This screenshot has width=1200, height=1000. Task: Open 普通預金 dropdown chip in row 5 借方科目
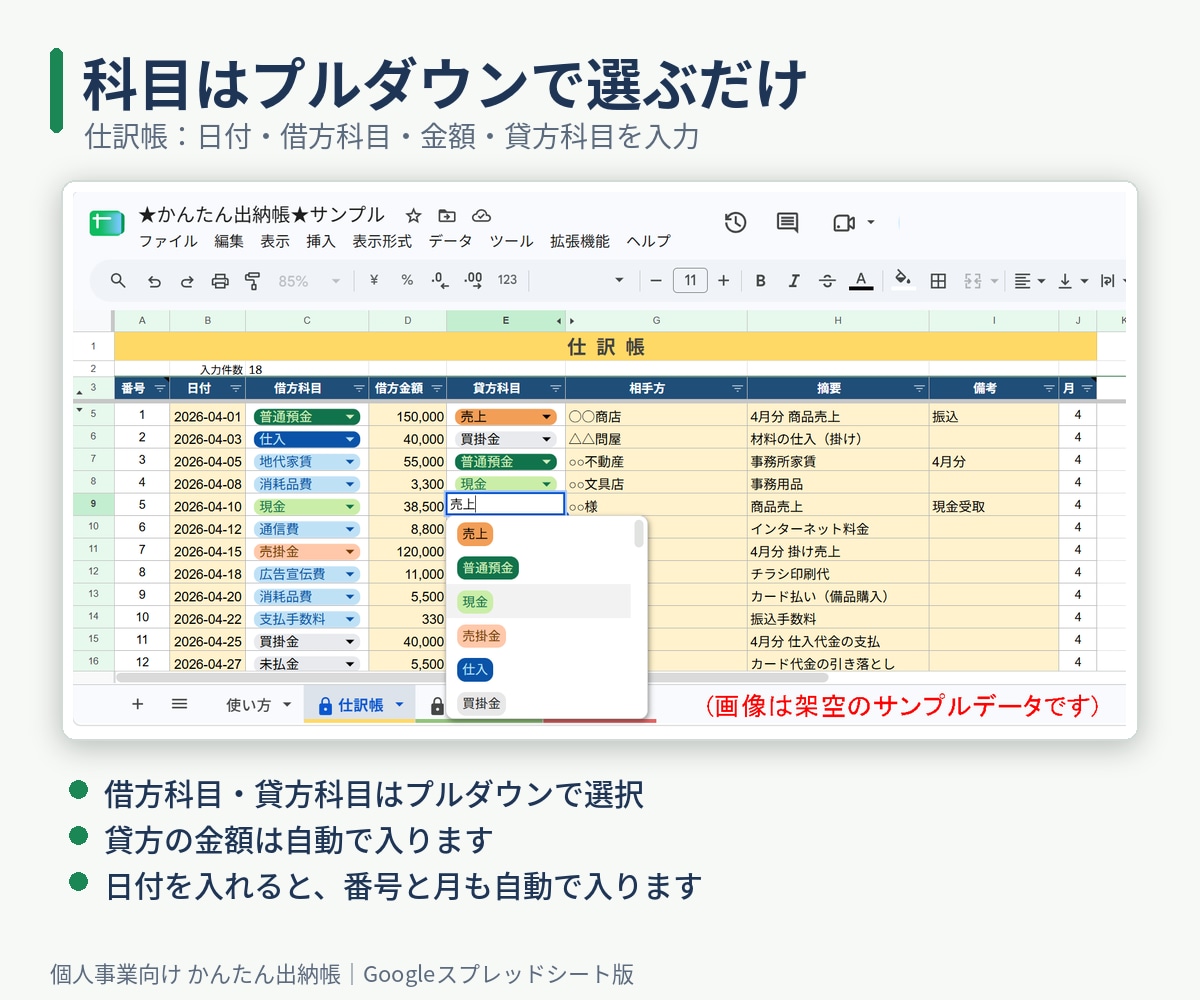tap(306, 417)
